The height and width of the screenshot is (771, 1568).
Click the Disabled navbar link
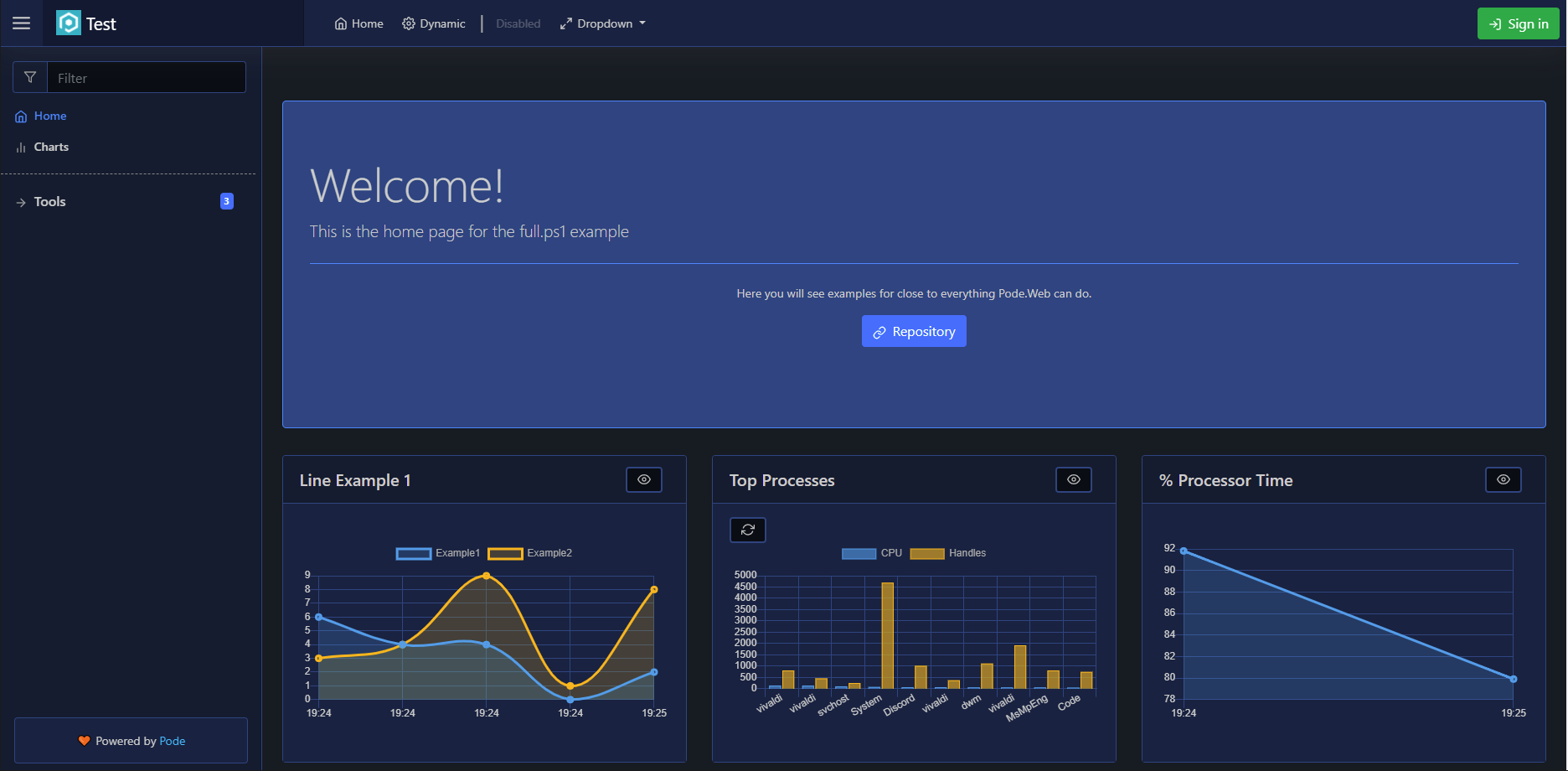[x=518, y=23]
